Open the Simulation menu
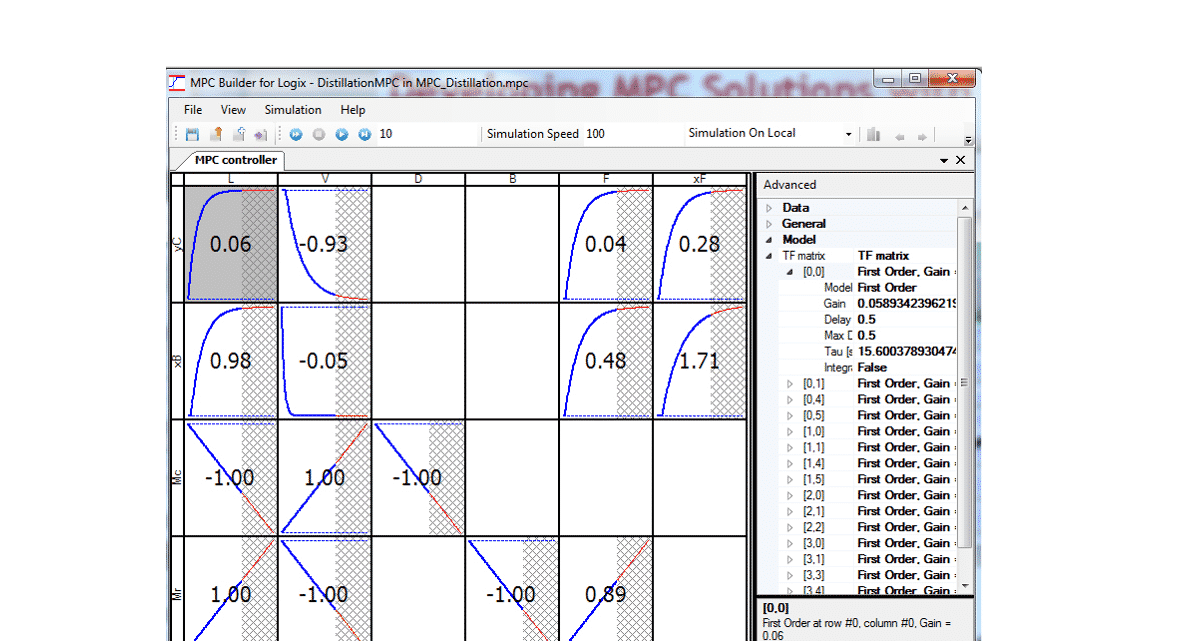 (x=293, y=110)
